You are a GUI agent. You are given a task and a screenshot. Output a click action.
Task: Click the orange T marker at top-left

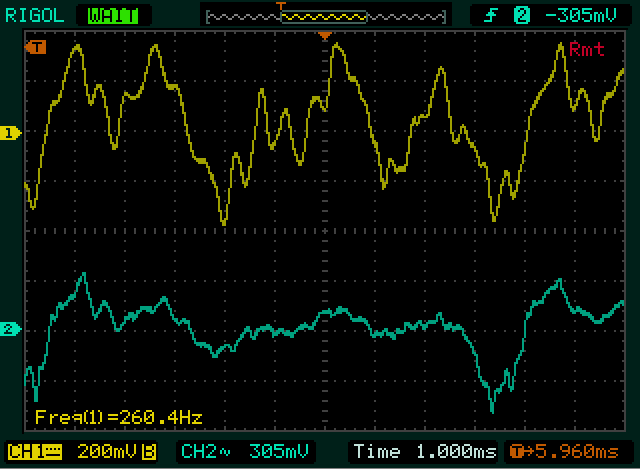coord(38,47)
